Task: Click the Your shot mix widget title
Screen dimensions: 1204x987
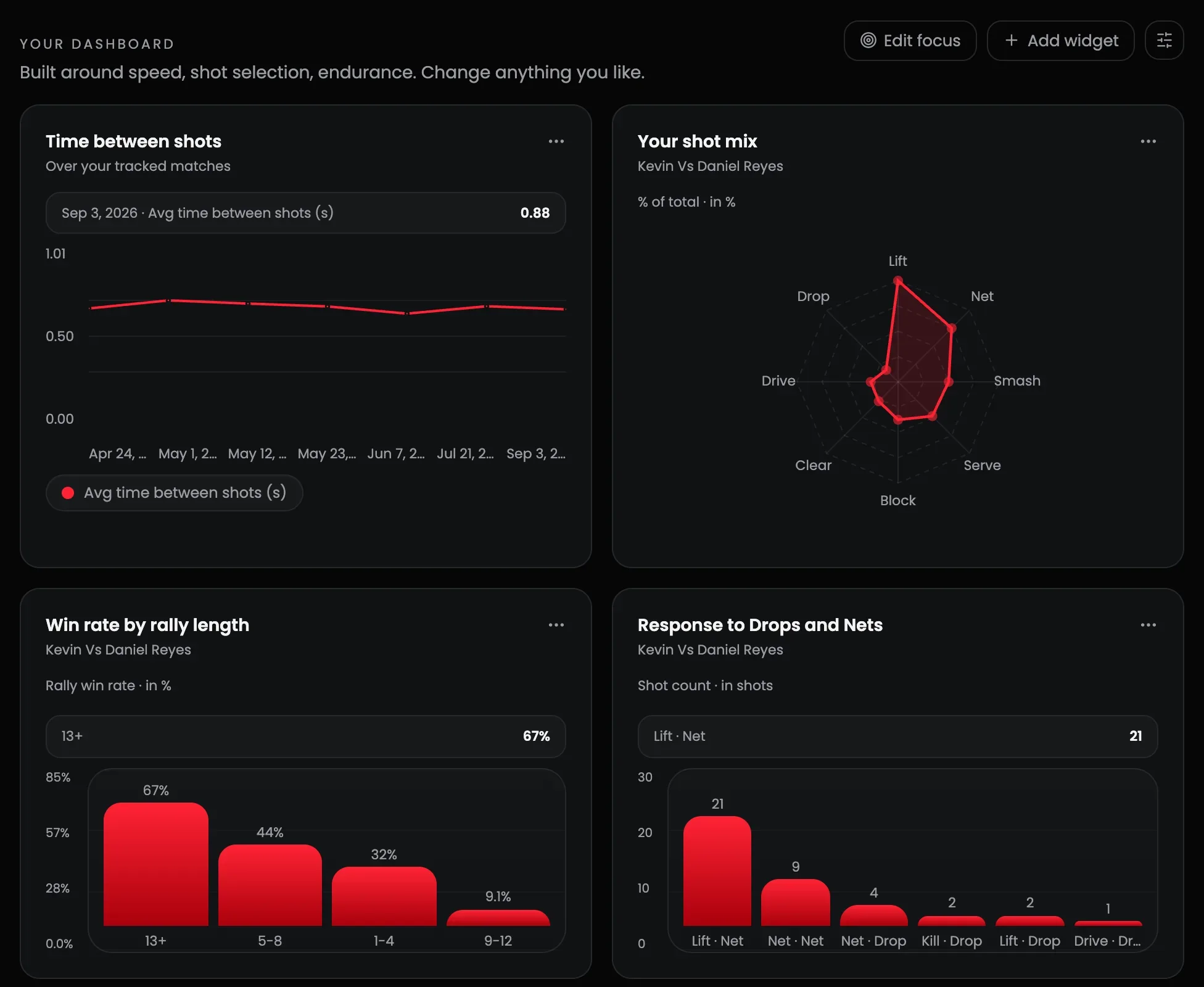Action: [697, 141]
